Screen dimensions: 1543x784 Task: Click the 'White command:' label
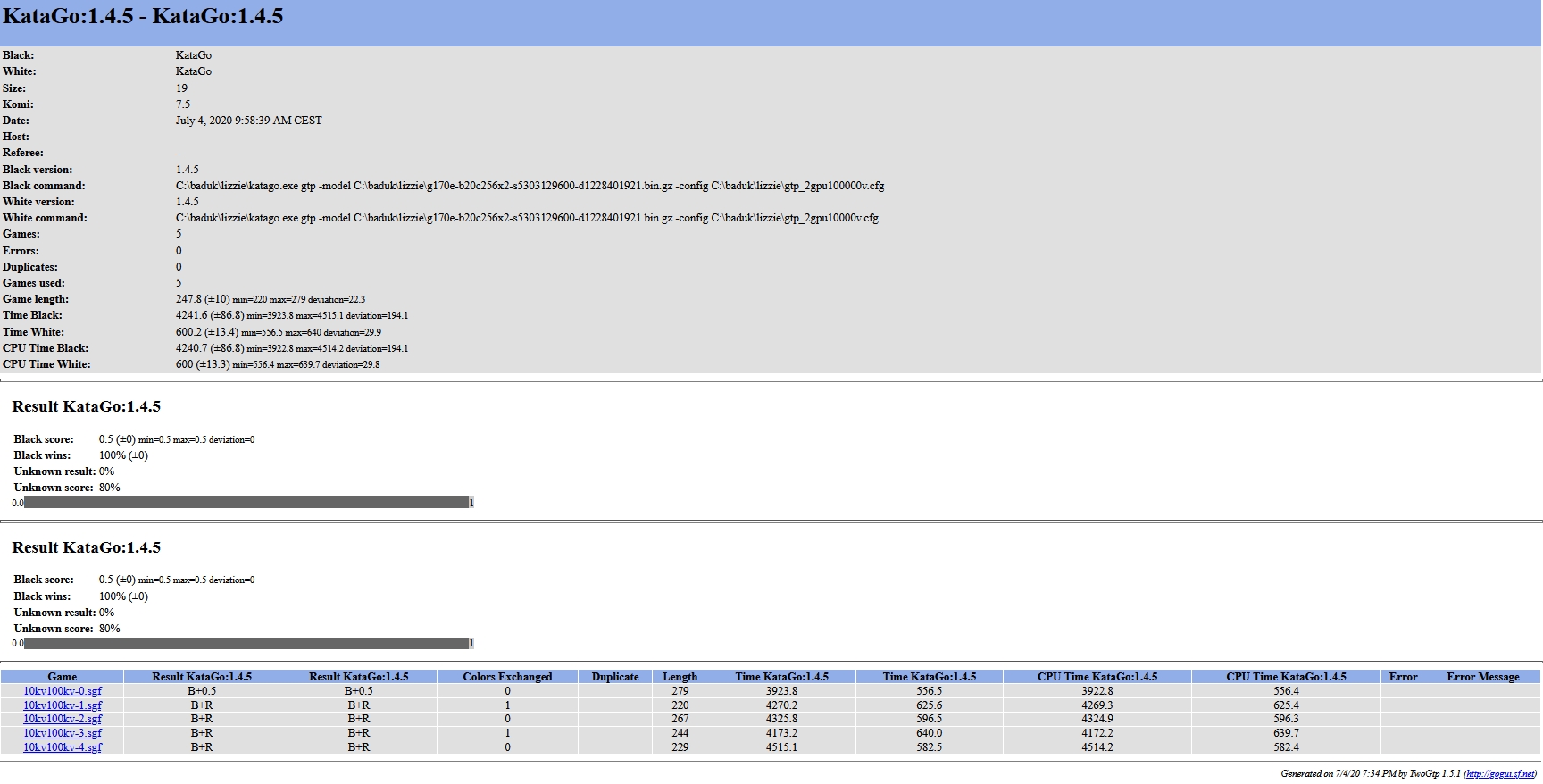click(45, 218)
